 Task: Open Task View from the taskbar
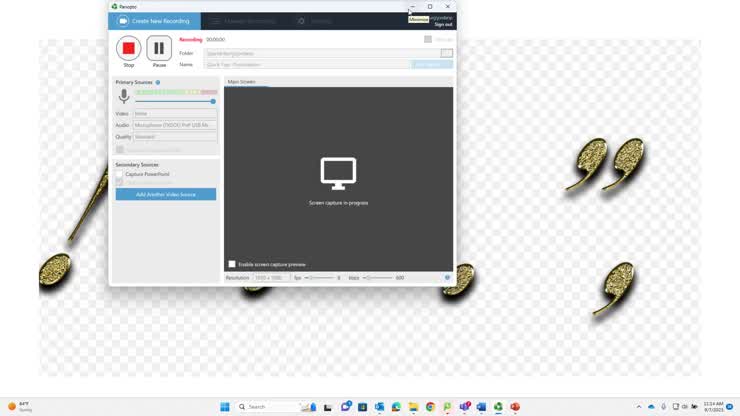[328, 407]
